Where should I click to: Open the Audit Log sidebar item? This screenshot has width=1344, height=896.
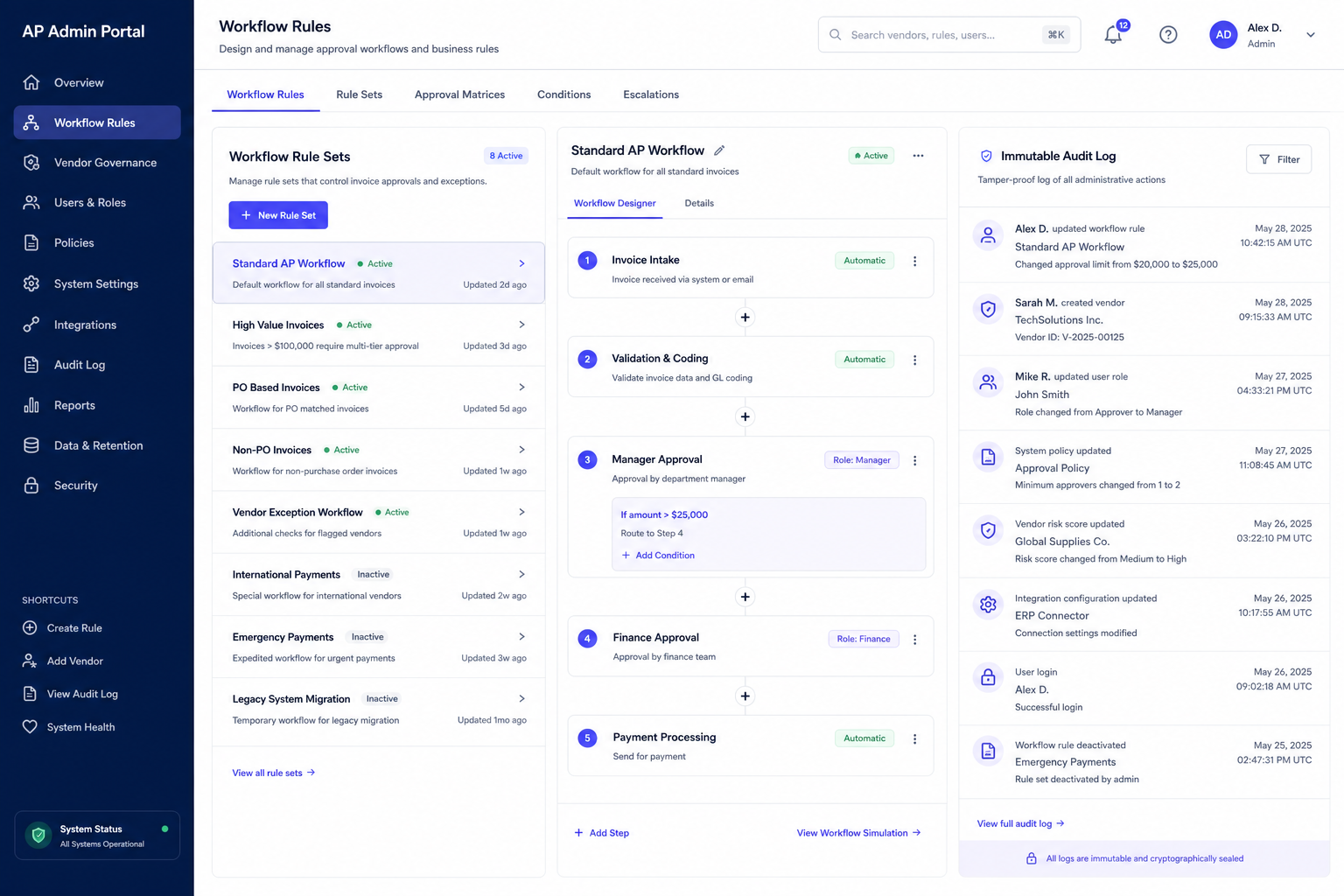point(97,365)
